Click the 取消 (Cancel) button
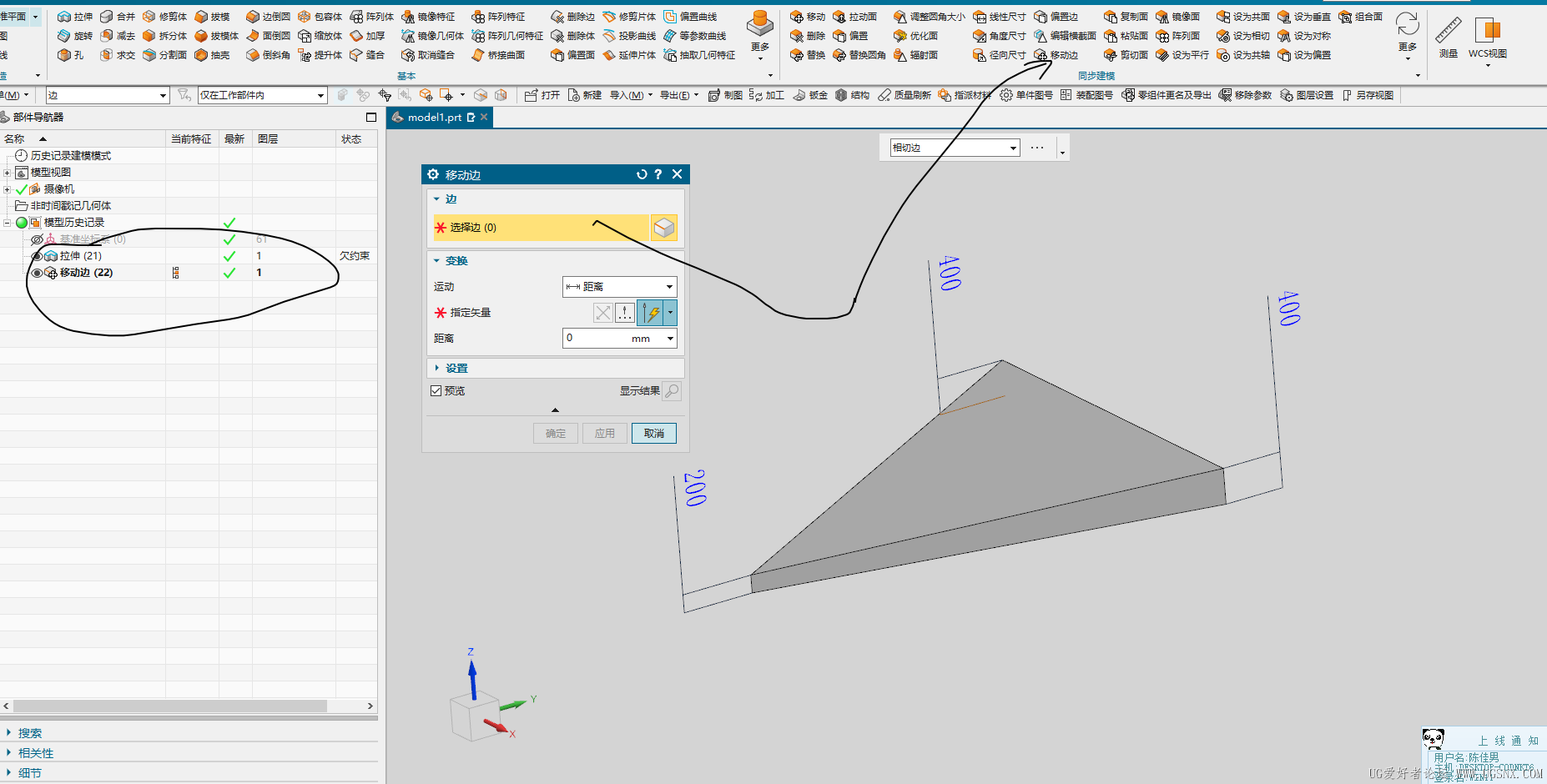1547x784 pixels. (x=654, y=434)
